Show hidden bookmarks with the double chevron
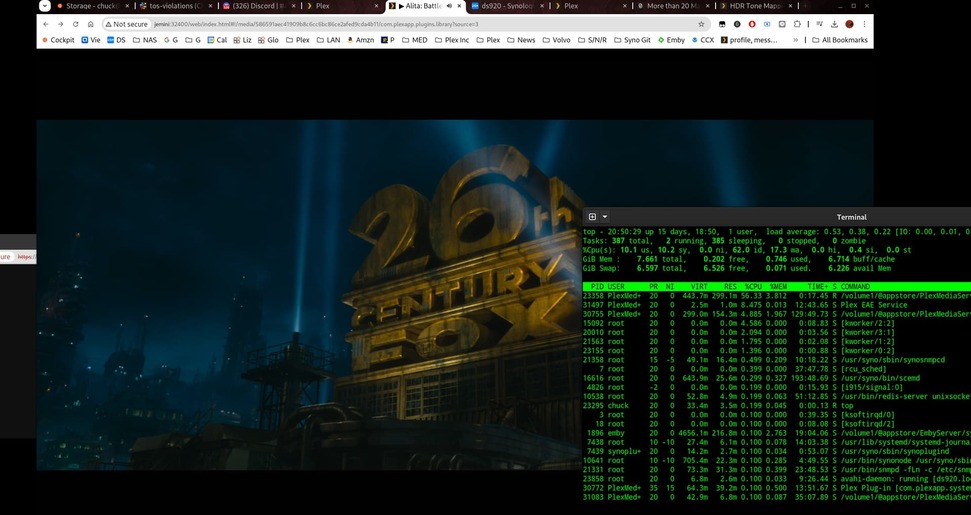Image resolution: width=971 pixels, height=515 pixels. pyautogui.click(x=796, y=40)
